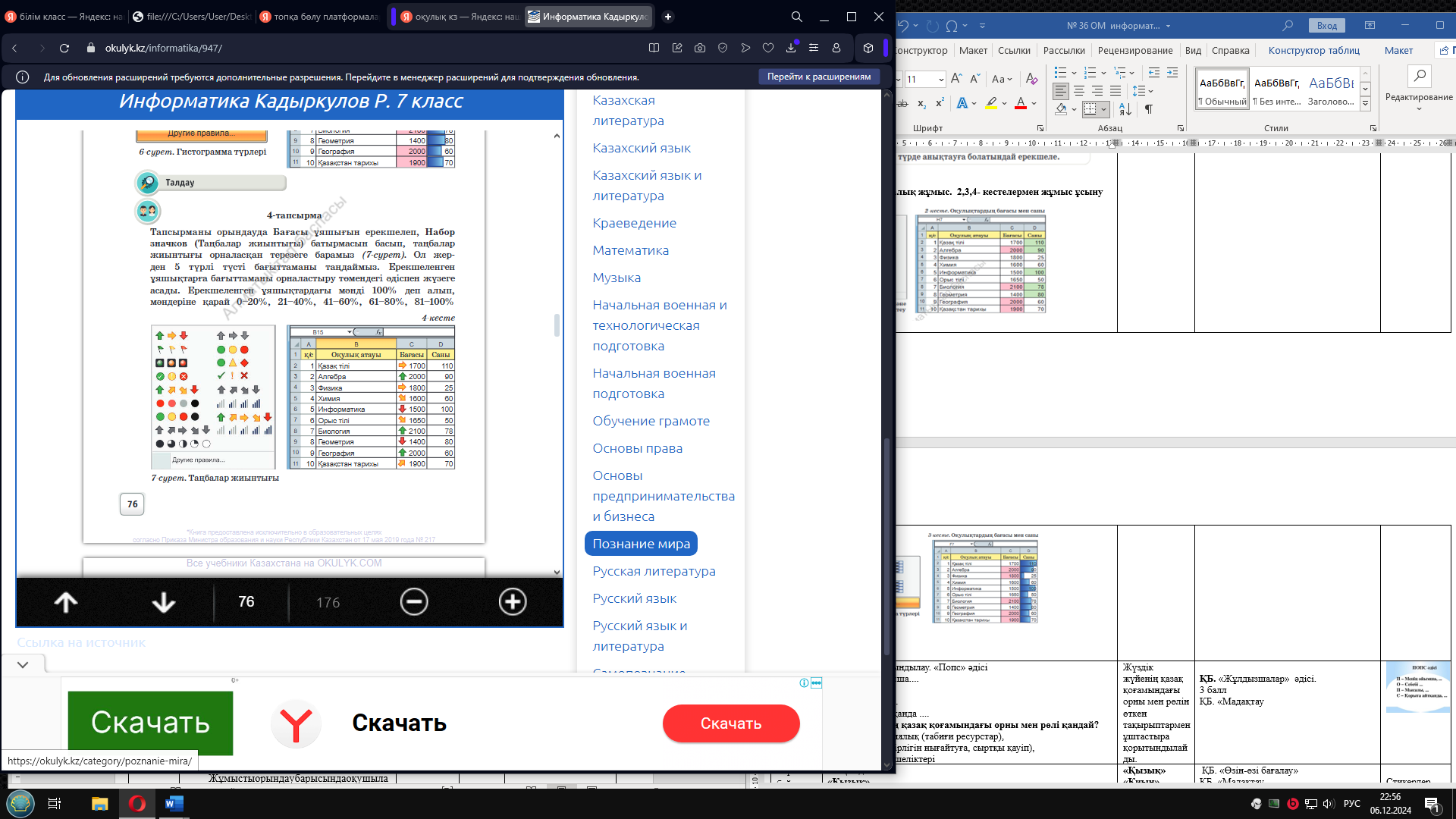Zoom in with the plus icon in the book viewer
1456x819 pixels.
[x=513, y=602]
